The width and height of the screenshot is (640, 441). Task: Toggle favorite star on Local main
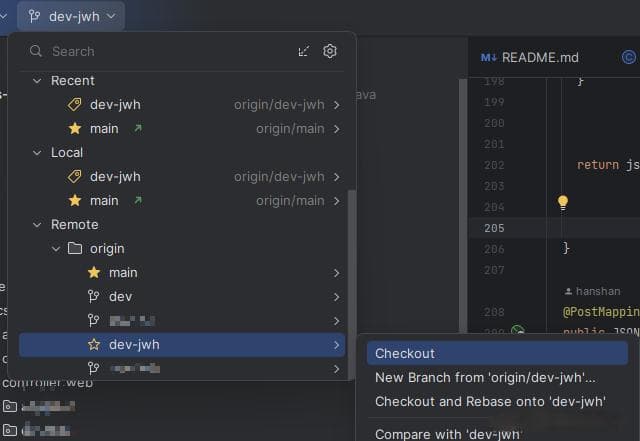[x=75, y=200]
